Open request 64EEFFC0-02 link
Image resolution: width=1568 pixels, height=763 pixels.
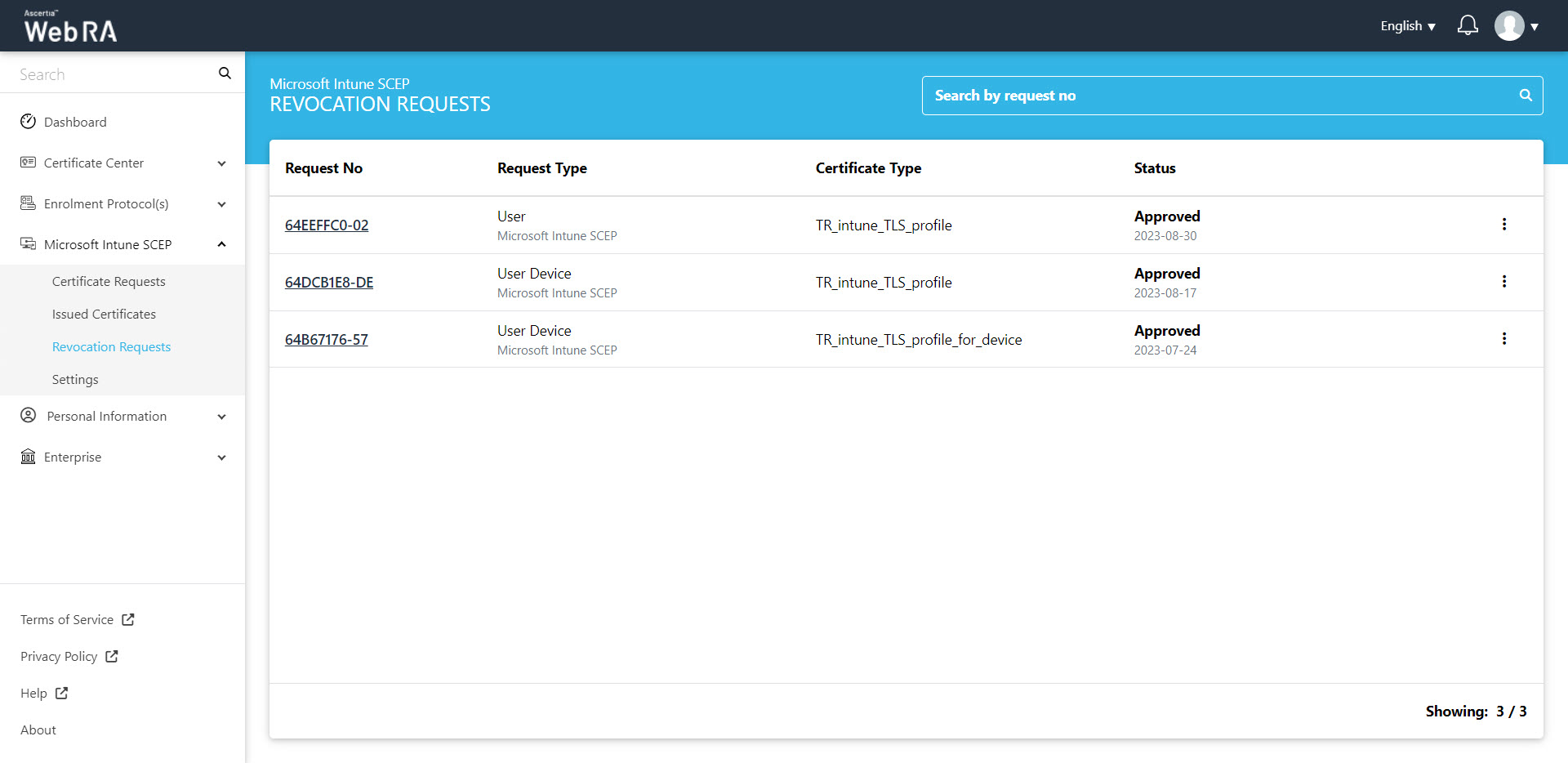tap(327, 225)
